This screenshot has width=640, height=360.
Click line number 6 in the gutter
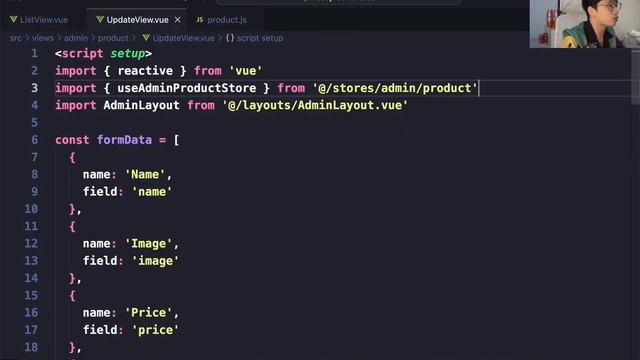click(34, 140)
